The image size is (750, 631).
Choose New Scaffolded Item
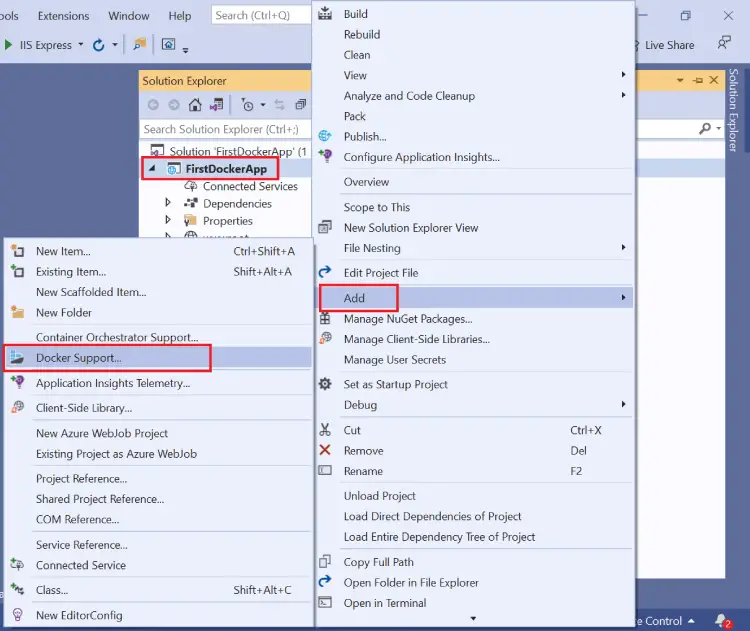click(x=91, y=292)
